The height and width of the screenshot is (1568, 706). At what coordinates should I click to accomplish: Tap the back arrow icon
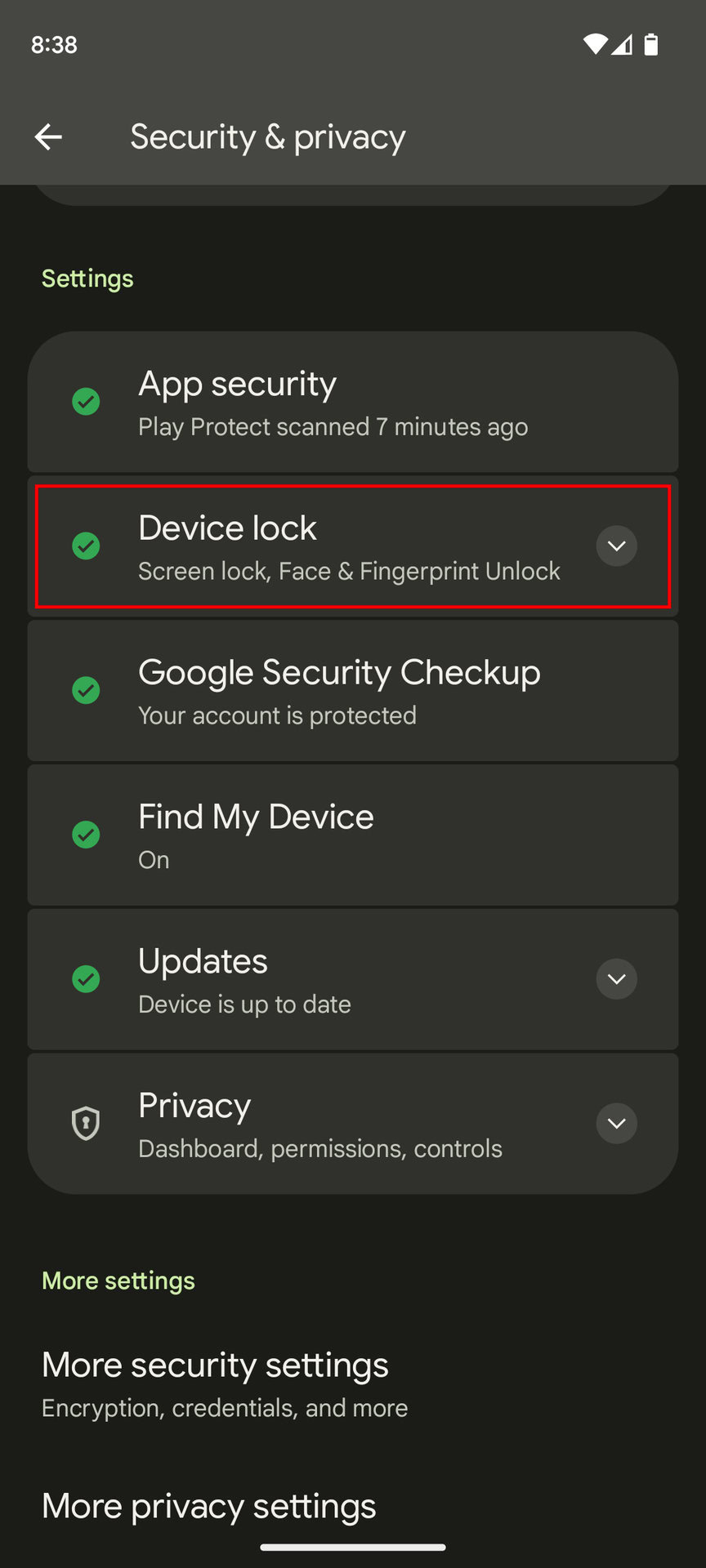[48, 137]
